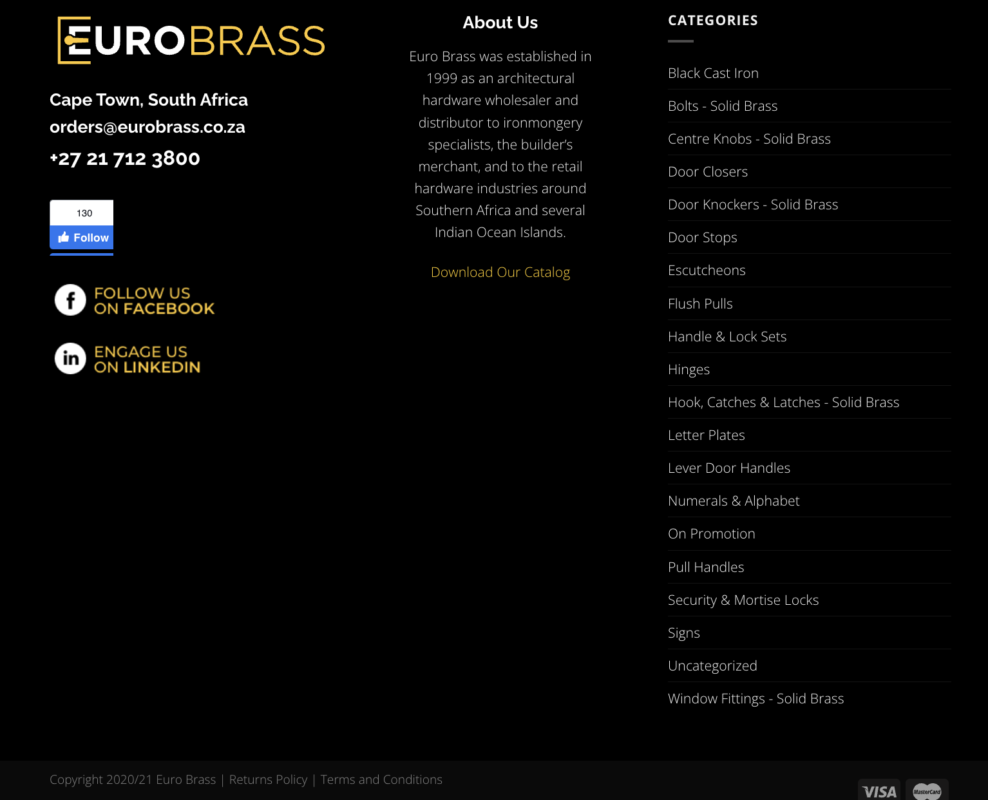Image resolution: width=988 pixels, height=800 pixels.
Task: Select the Black Cast Iron category
Action: (713, 73)
